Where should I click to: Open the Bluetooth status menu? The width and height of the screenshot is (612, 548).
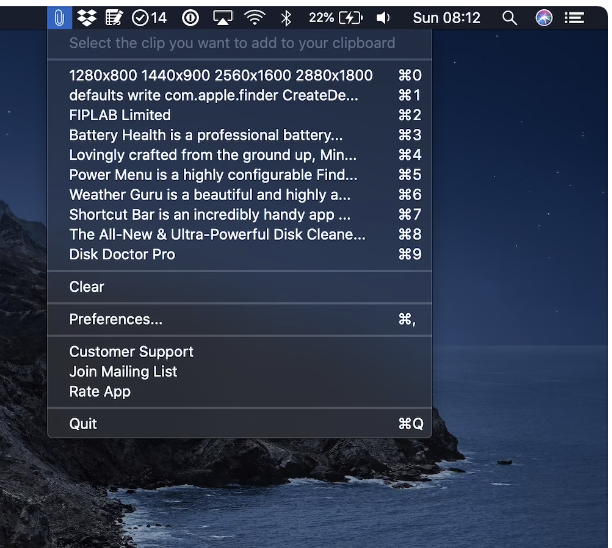coord(286,18)
